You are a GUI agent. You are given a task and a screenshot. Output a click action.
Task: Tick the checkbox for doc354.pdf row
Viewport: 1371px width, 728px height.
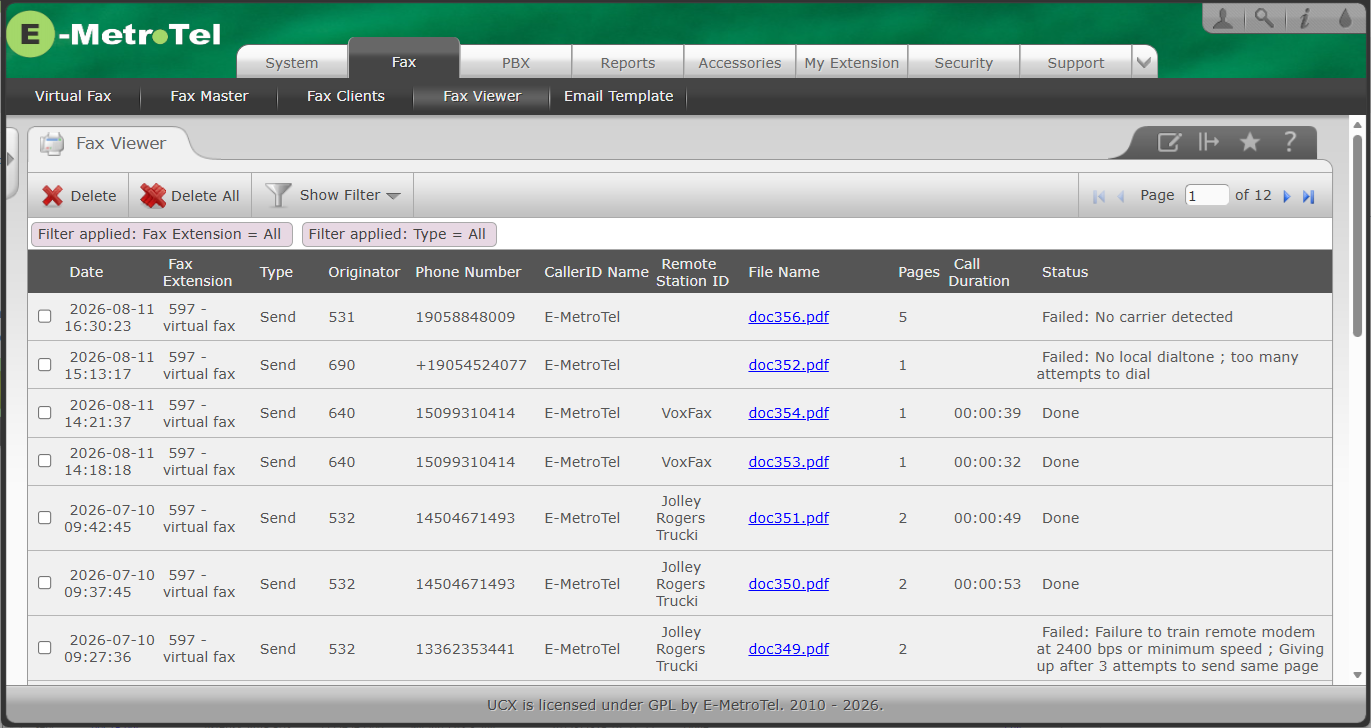(44, 412)
